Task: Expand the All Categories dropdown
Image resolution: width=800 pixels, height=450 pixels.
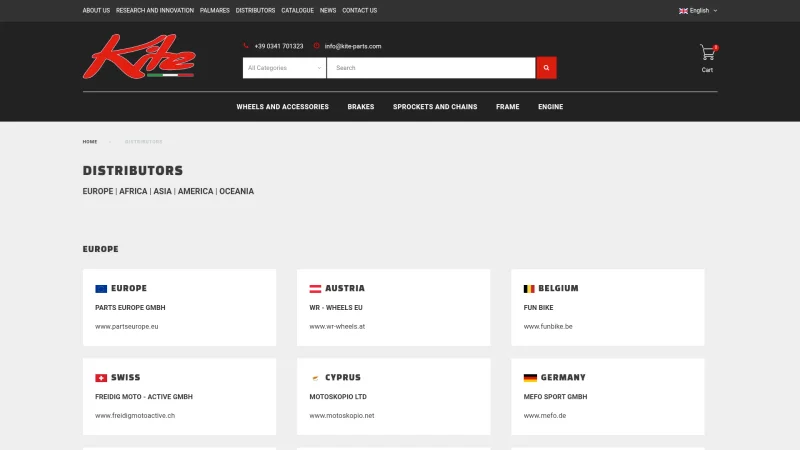Action: pyautogui.click(x=284, y=68)
